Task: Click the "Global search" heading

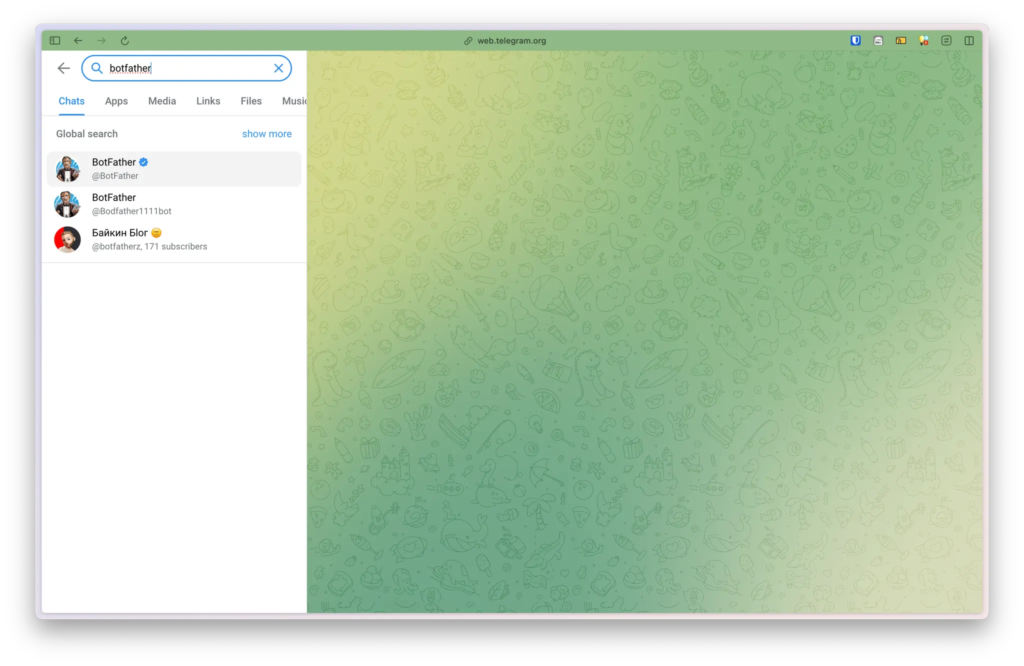Action: pyautogui.click(x=87, y=134)
